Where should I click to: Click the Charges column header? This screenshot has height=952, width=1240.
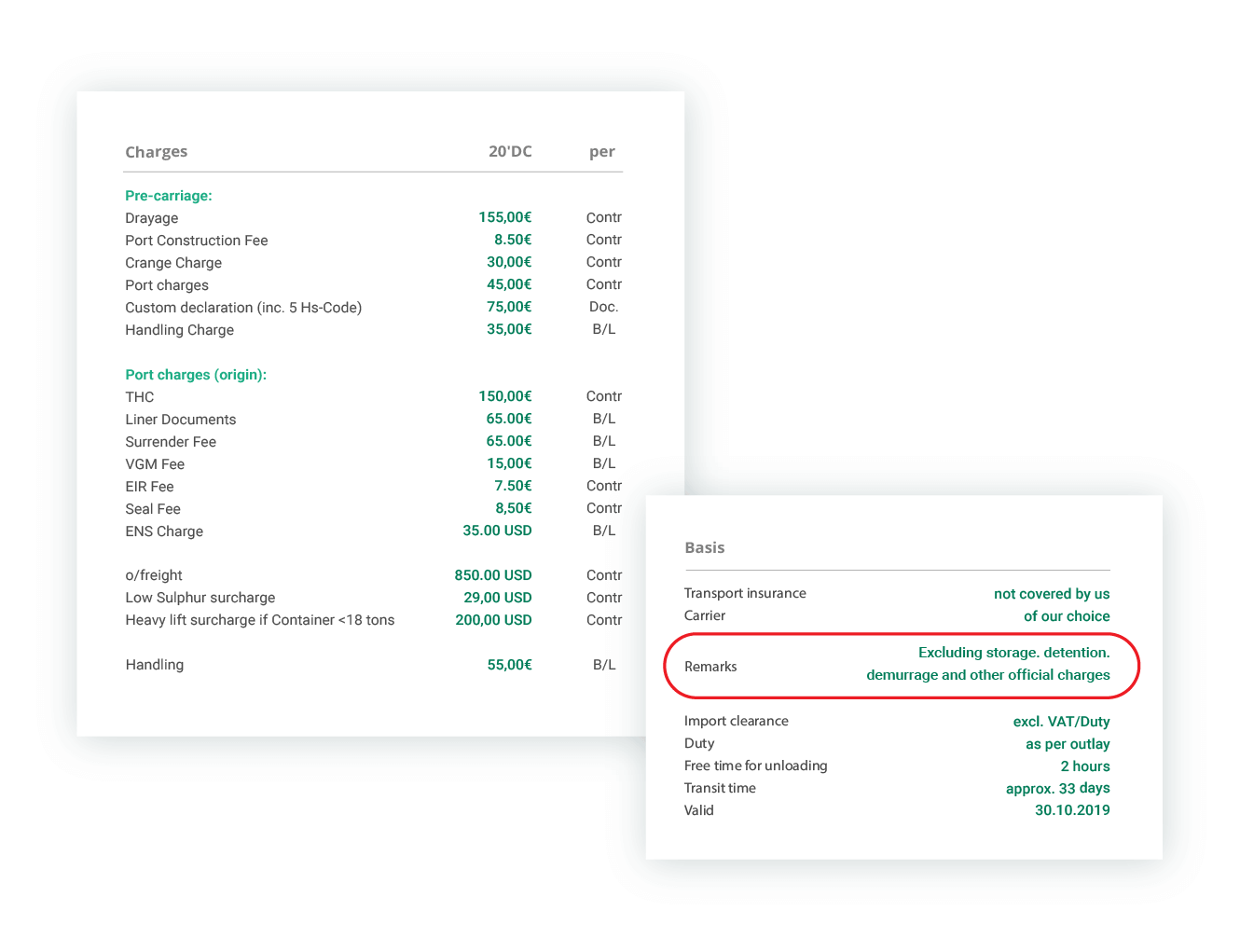(156, 152)
